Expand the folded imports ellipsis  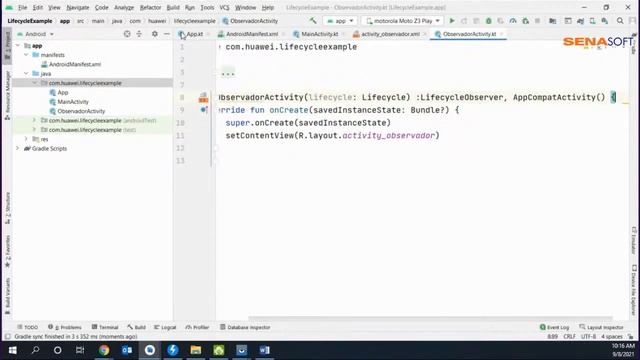228,73
